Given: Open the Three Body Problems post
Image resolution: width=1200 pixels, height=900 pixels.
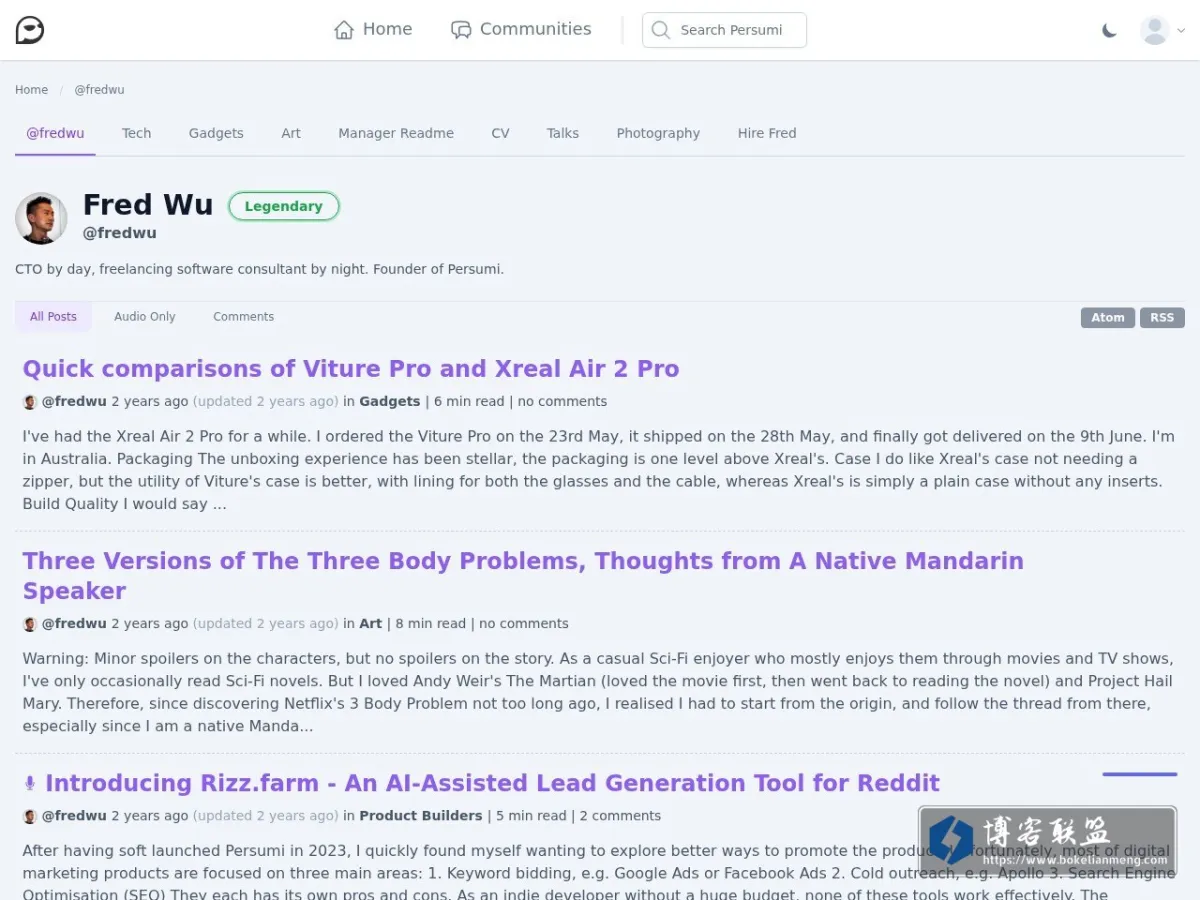Looking at the screenshot, I should (x=523, y=576).
